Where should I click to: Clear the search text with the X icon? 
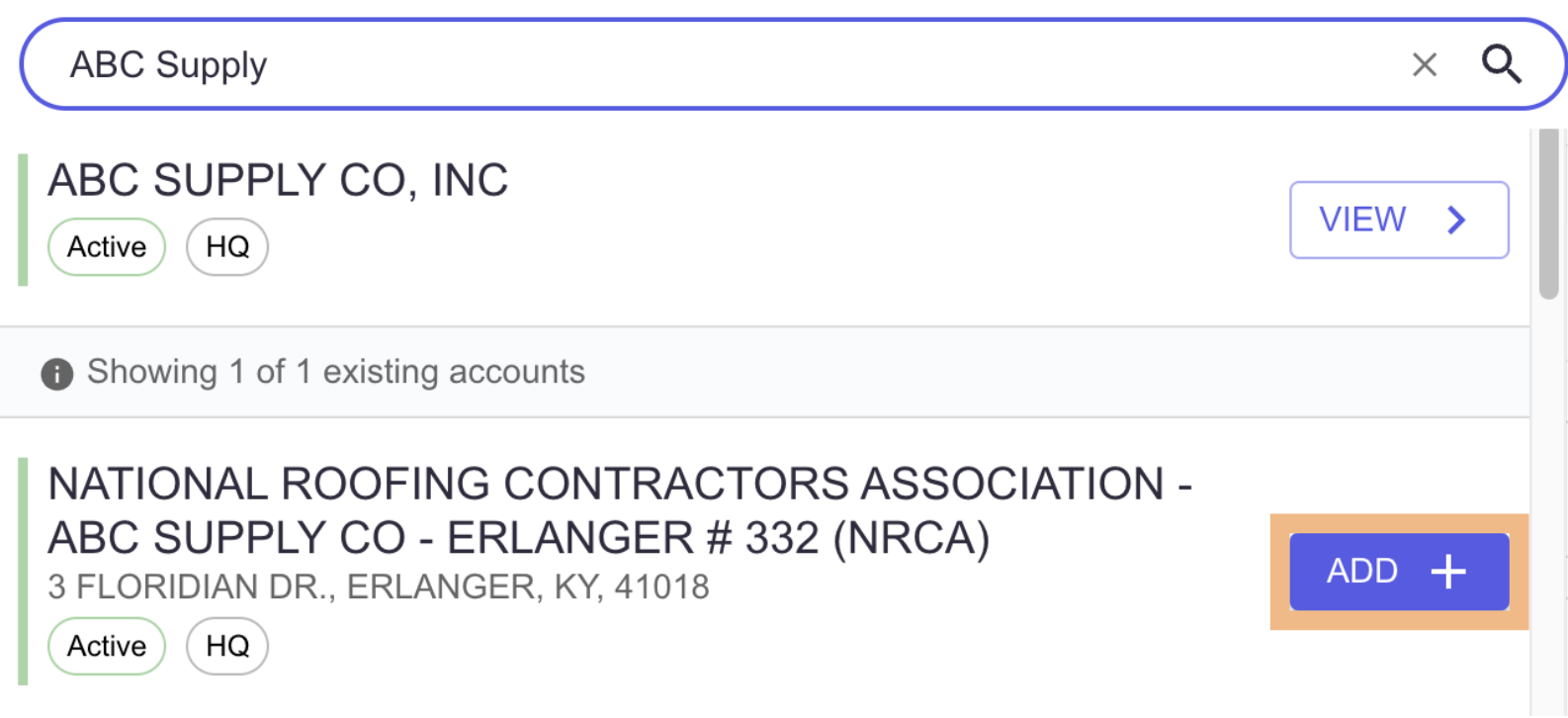[1424, 65]
